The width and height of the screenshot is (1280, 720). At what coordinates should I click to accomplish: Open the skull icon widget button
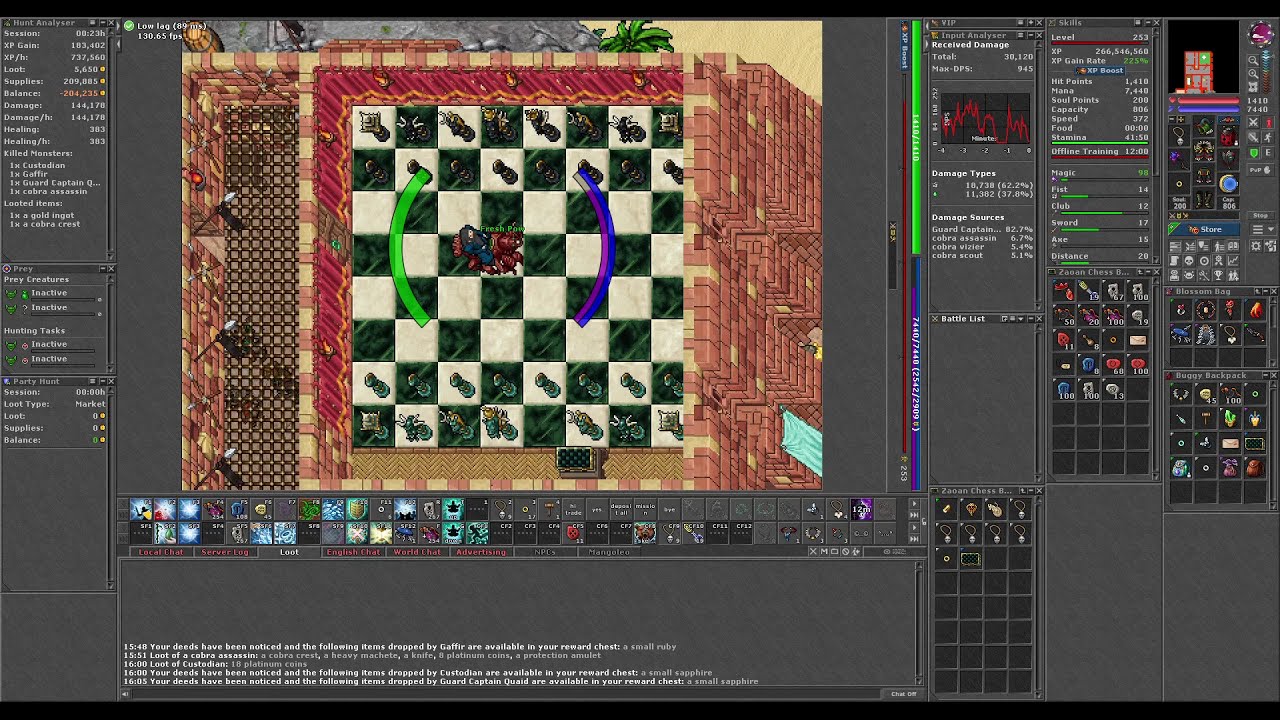pos(1189,260)
